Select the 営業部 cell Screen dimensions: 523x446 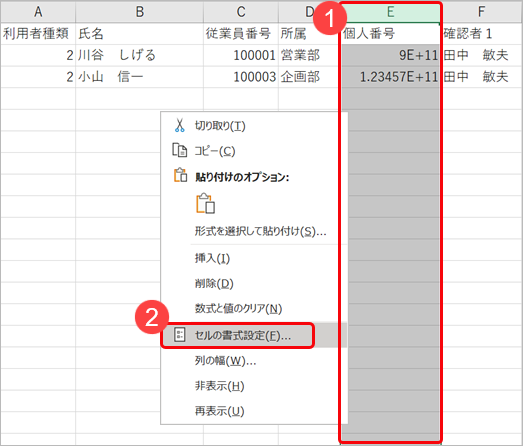(310, 55)
